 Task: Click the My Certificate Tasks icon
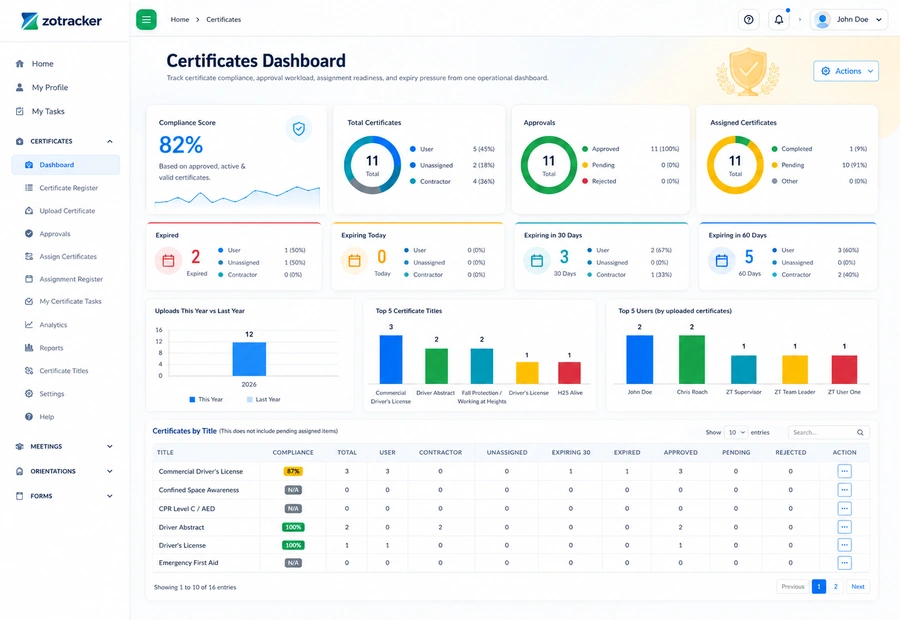pyautogui.click(x=29, y=301)
